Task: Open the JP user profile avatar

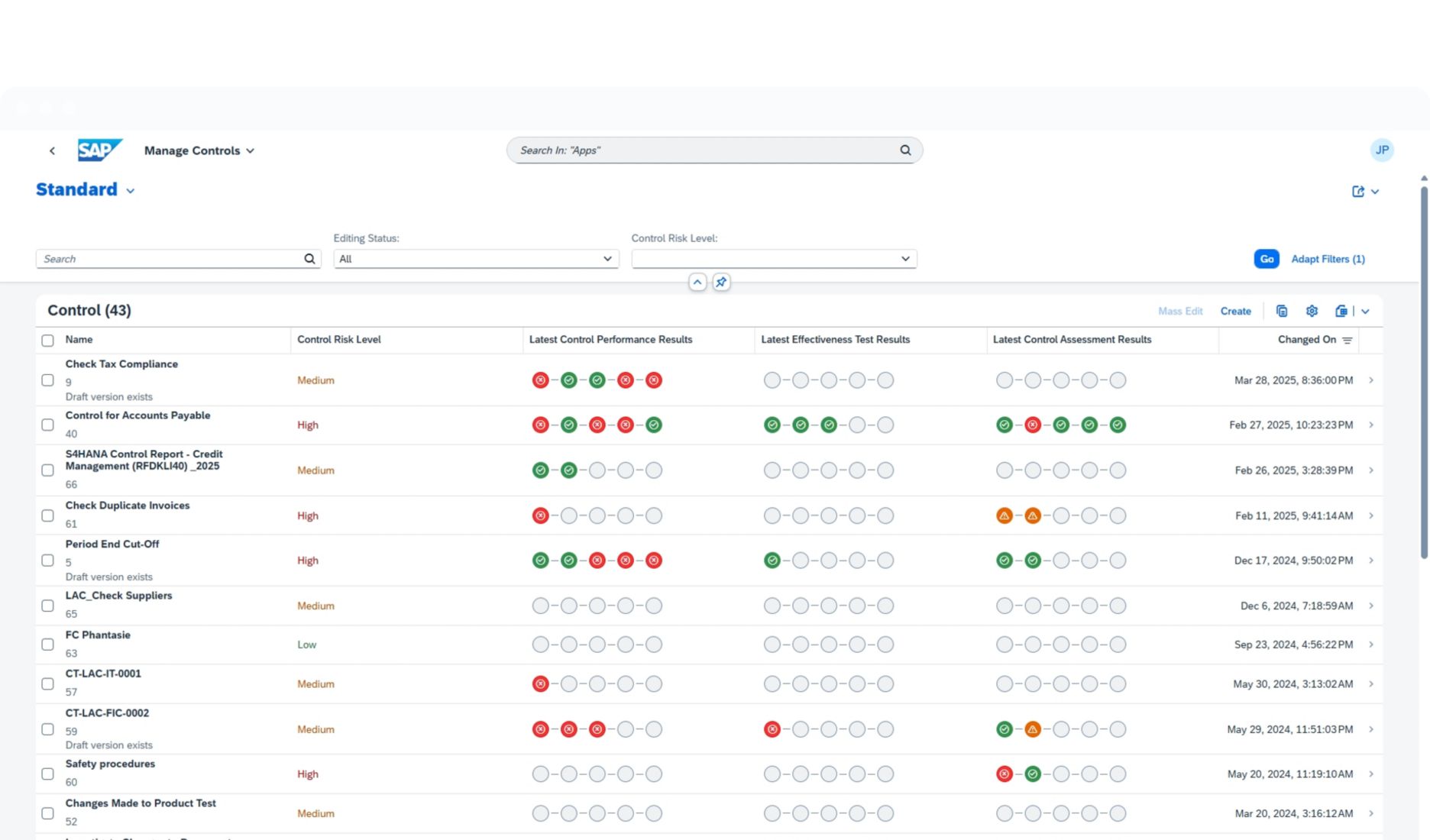Action: pyautogui.click(x=1382, y=150)
